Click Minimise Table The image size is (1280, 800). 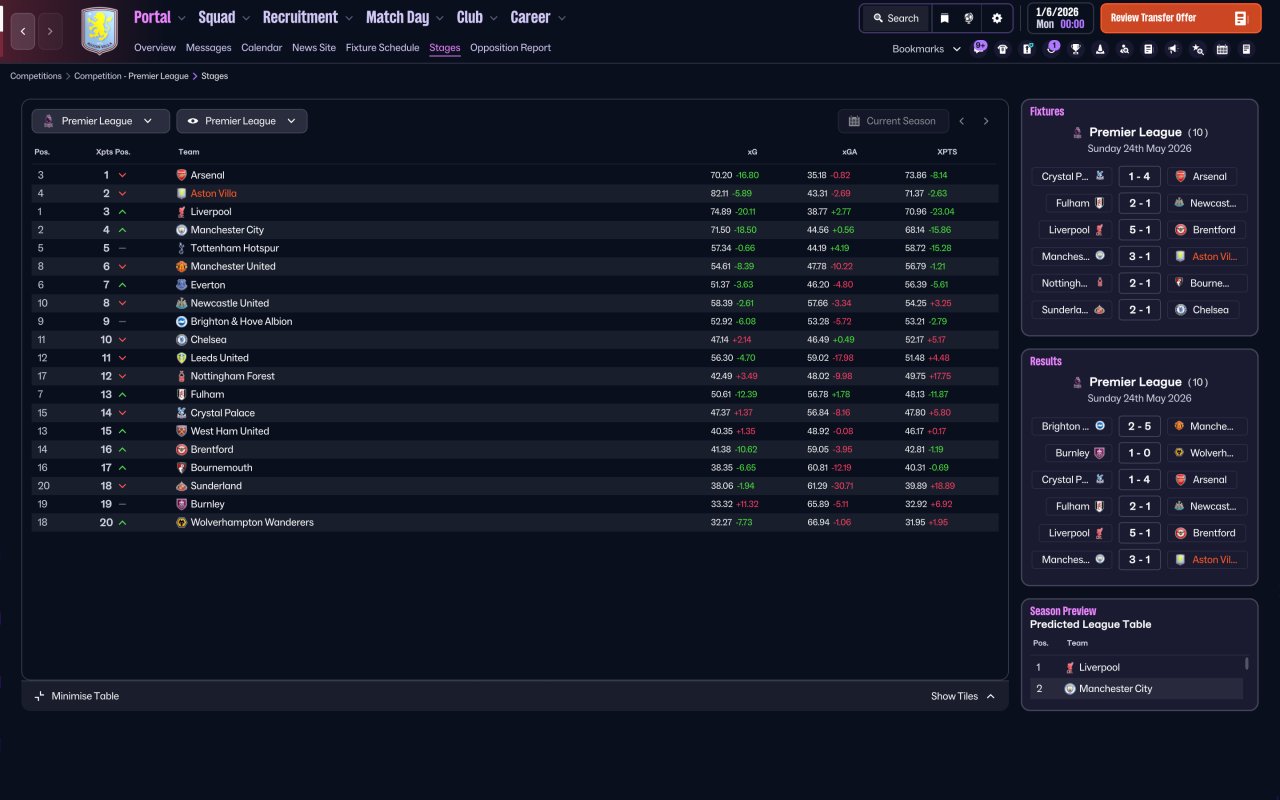coord(77,696)
